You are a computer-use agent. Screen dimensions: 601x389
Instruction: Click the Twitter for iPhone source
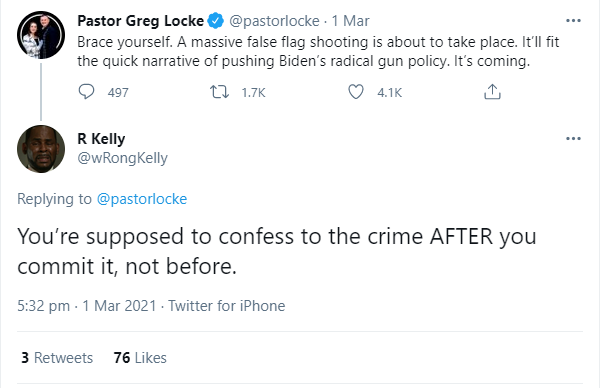227,306
